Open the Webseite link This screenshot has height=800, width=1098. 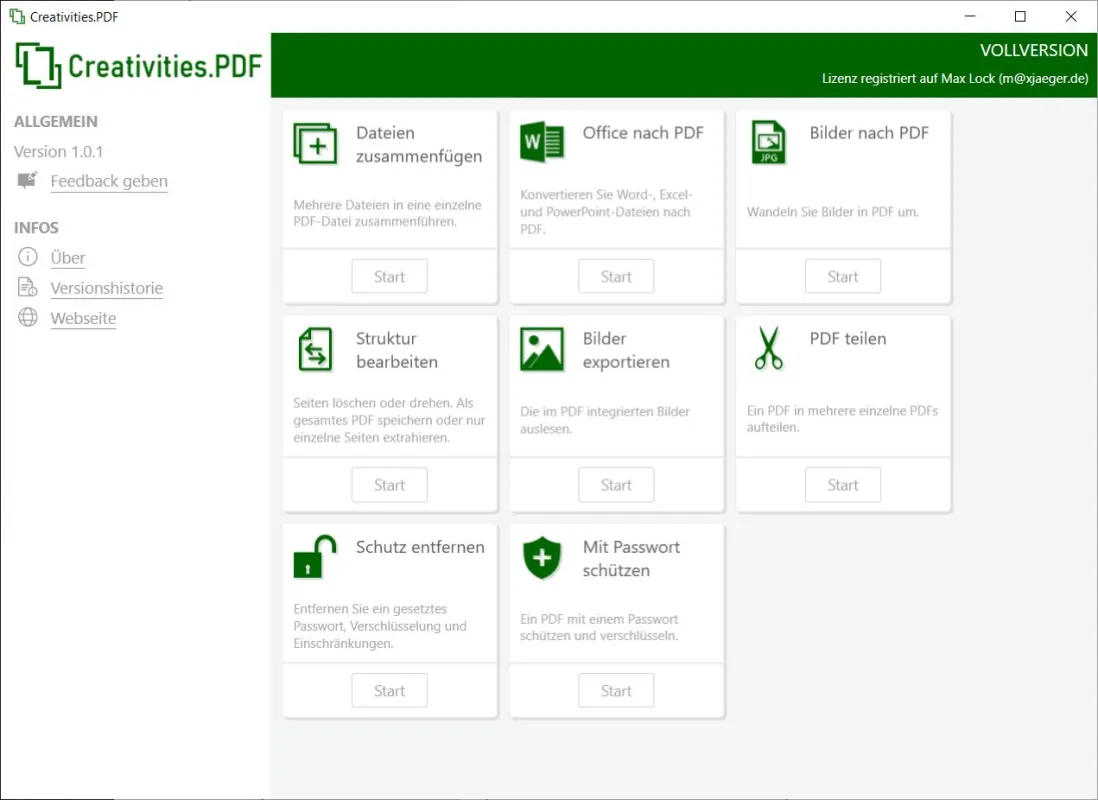coord(83,318)
